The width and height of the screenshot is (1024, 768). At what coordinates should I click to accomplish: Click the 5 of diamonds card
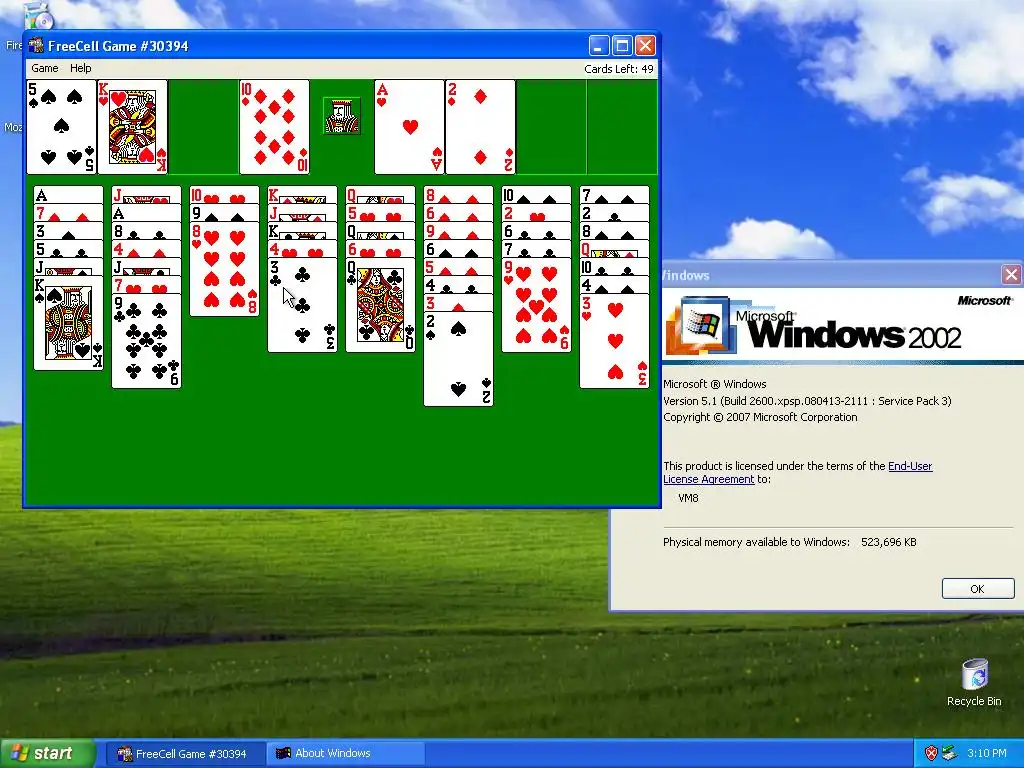[458, 267]
